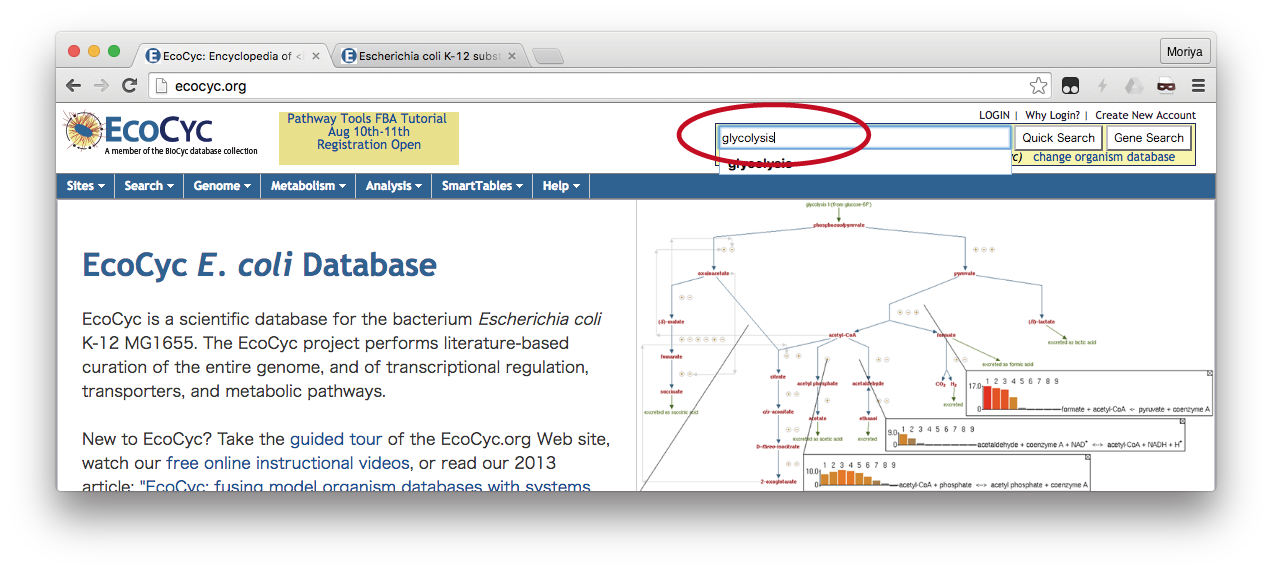Run Quick Search
This screenshot has width=1272, height=571.
click(x=1058, y=138)
